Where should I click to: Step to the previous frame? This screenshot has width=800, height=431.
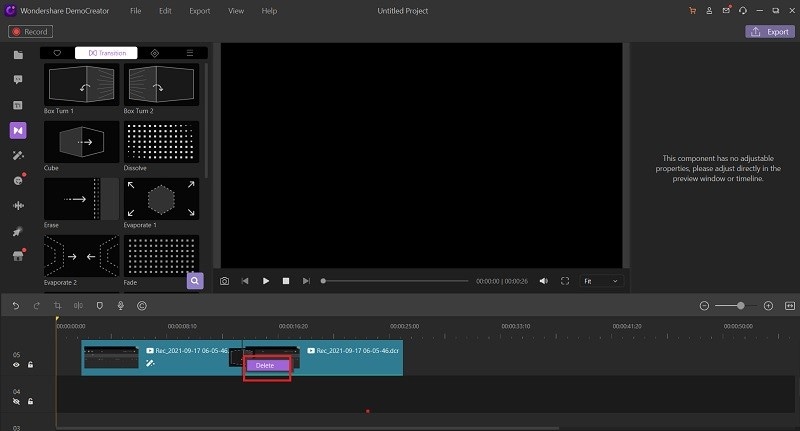point(245,281)
